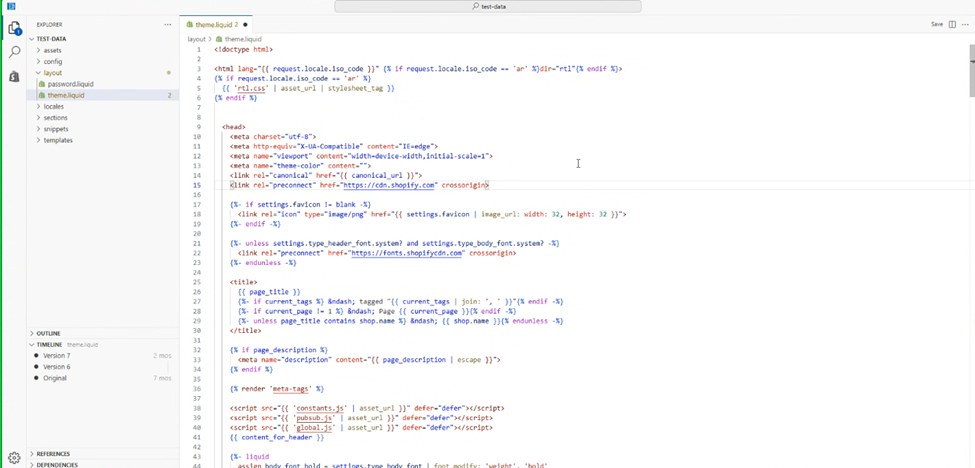Open the Manage gear at the bottom left
This screenshot has height=468, width=975.
click(14, 457)
